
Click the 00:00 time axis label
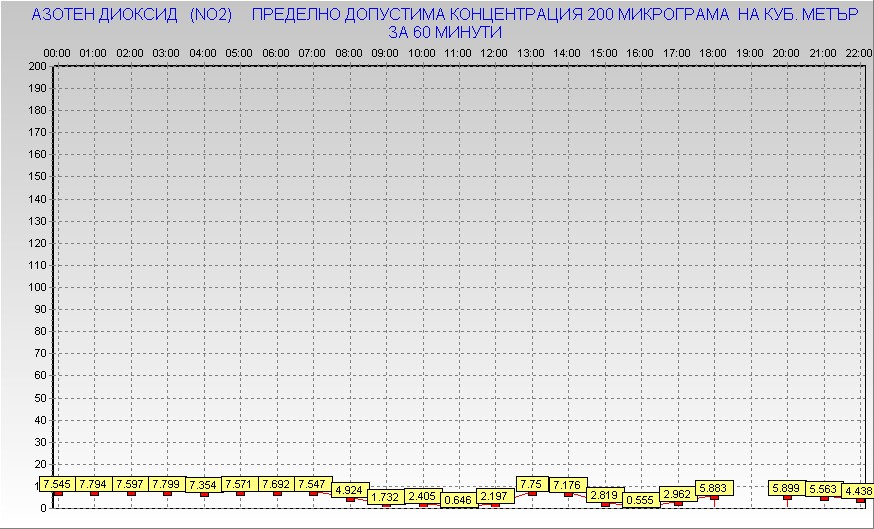point(57,52)
